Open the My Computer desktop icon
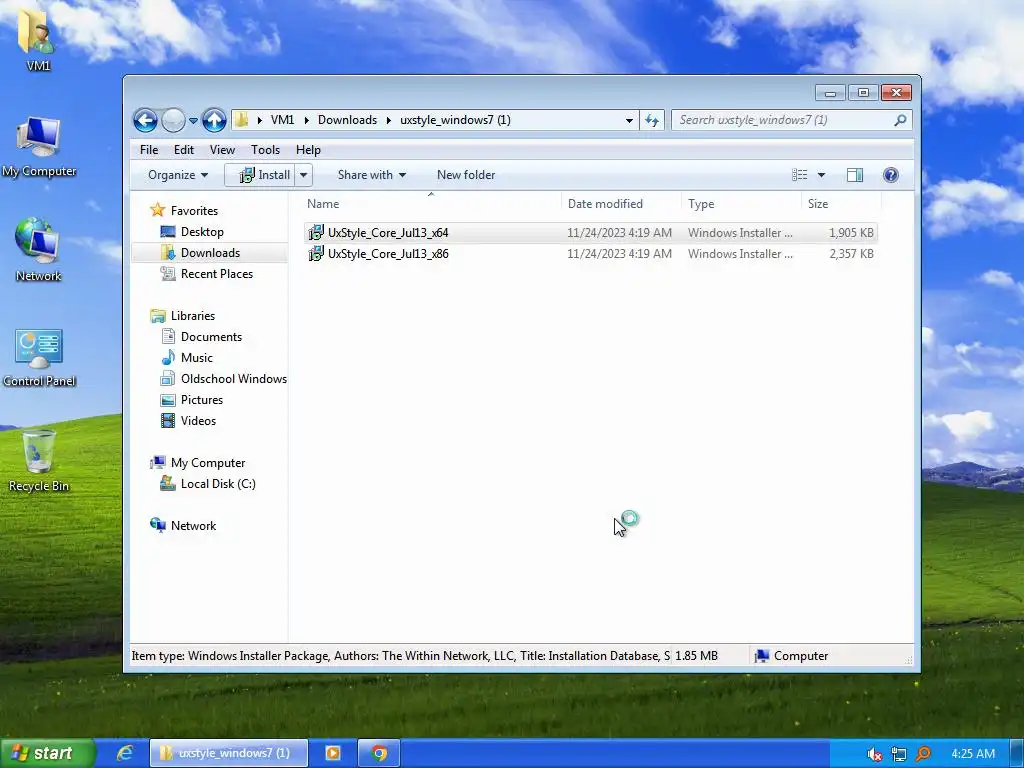The image size is (1024, 768). tap(39, 147)
